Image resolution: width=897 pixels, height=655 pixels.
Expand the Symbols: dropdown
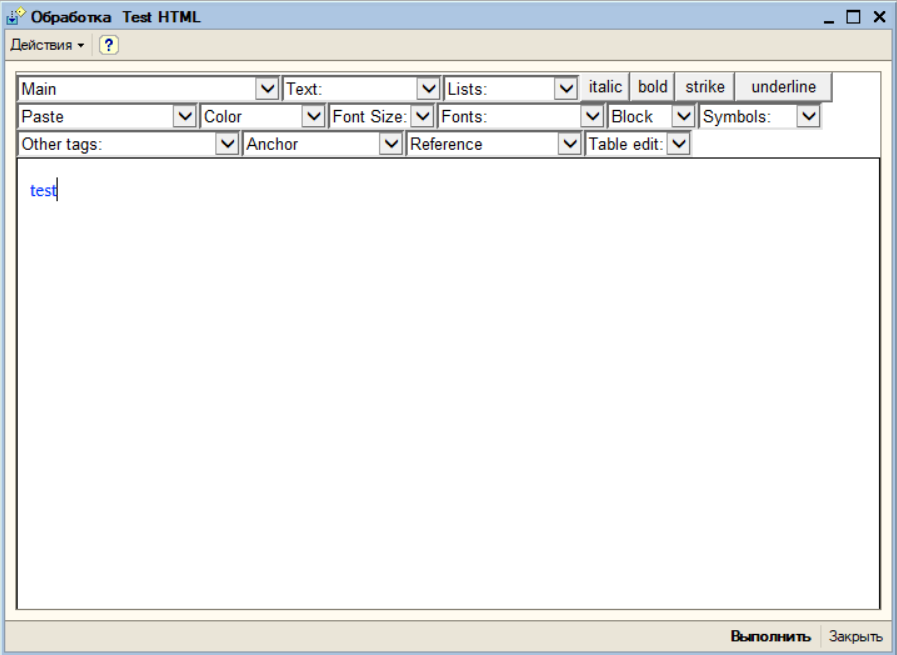[x=760, y=116]
